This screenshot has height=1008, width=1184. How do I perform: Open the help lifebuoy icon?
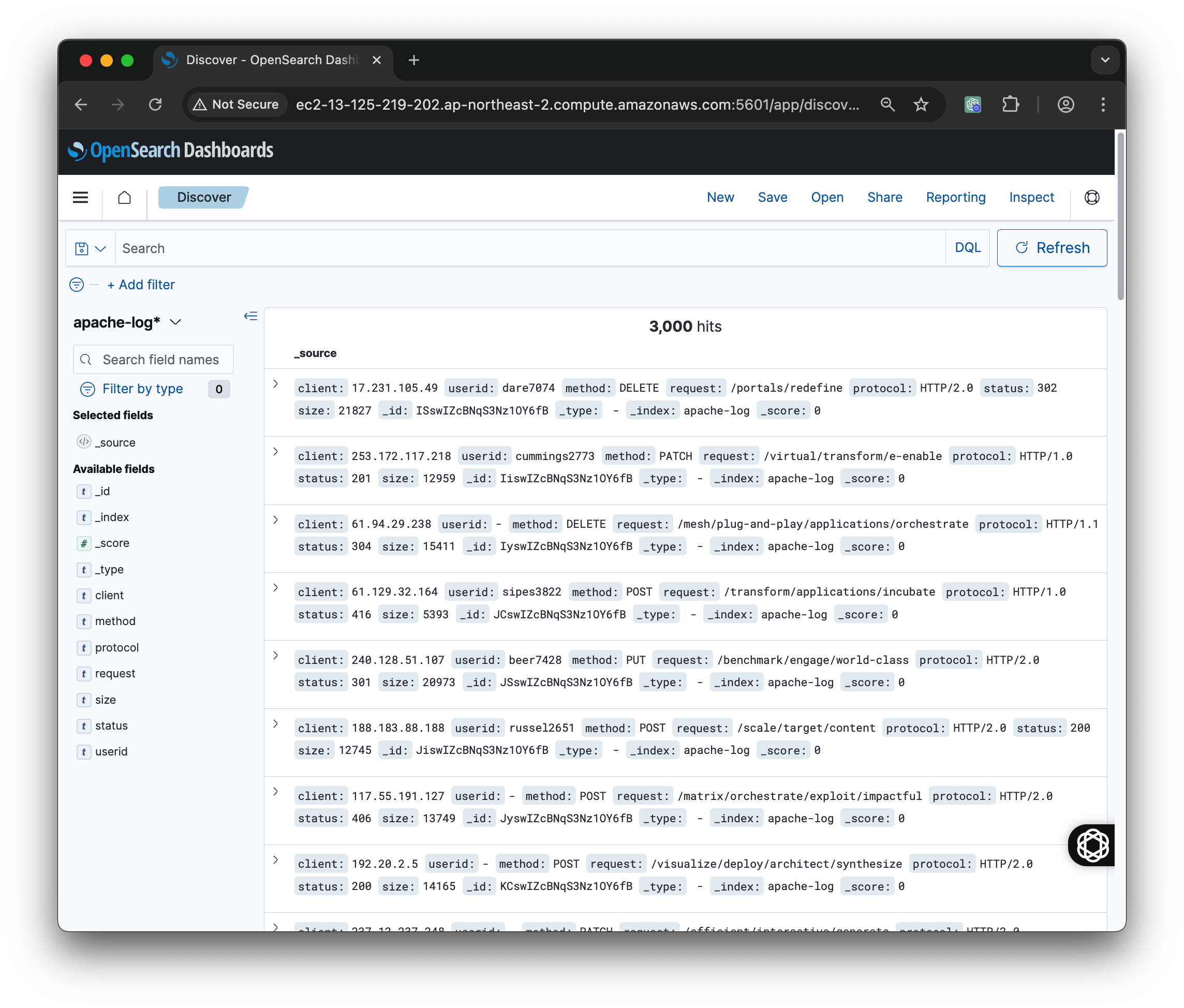pos(1091,198)
